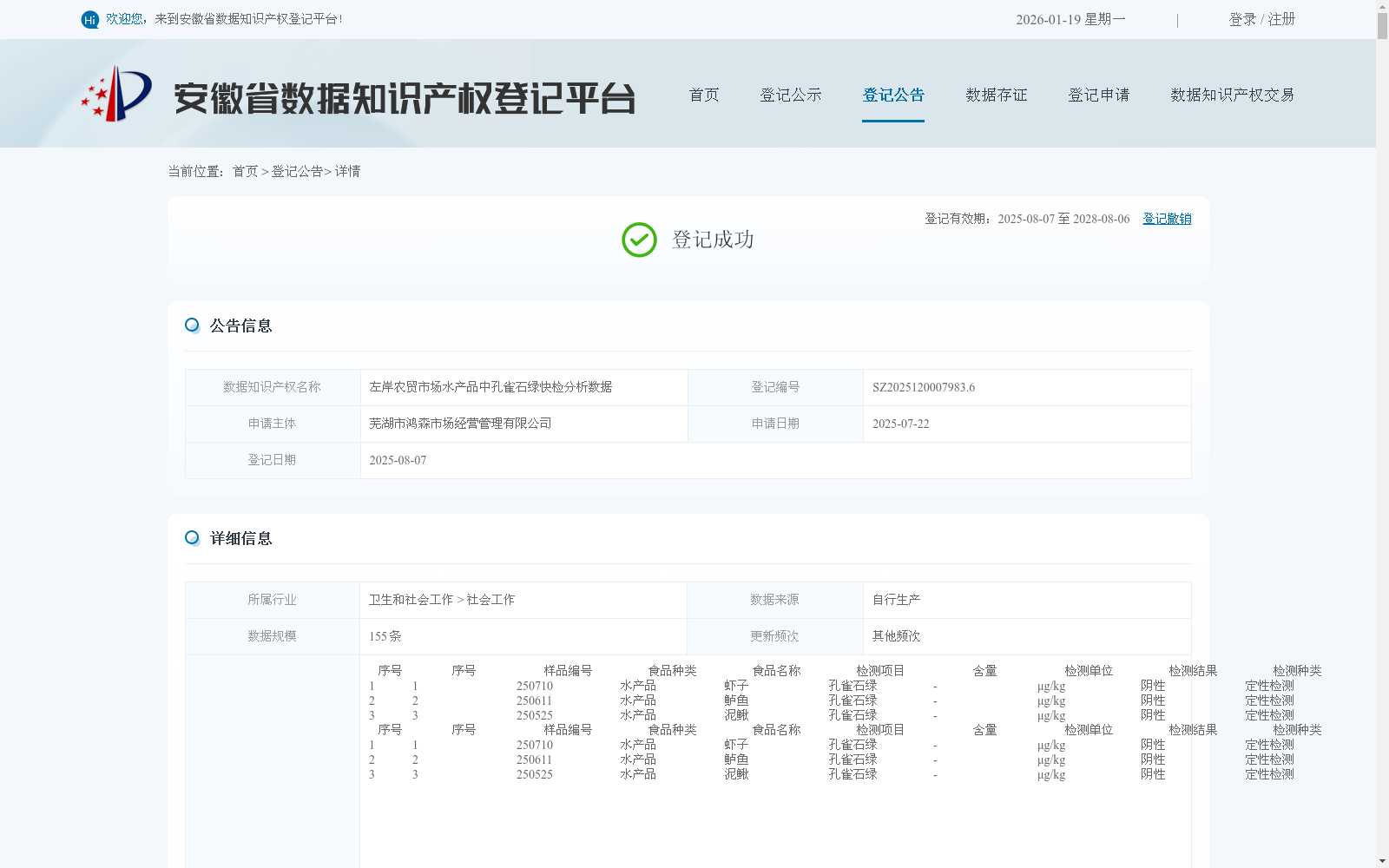Click the 数据来源 label cell
The width and height of the screenshot is (1389, 868).
[x=774, y=600]
